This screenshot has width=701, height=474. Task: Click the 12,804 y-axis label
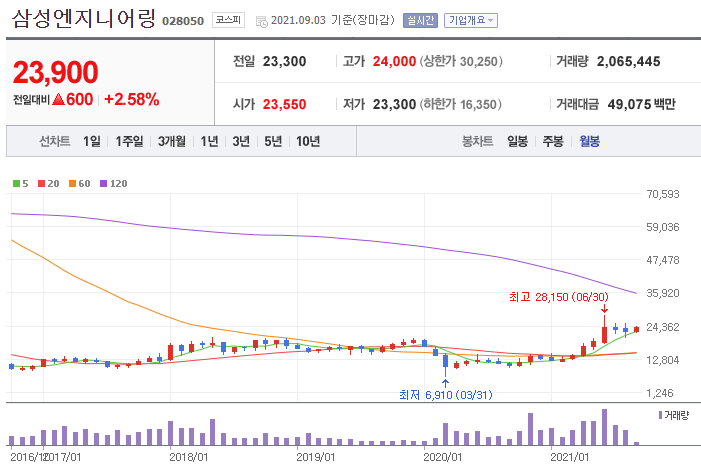click(x=663, y=360)
